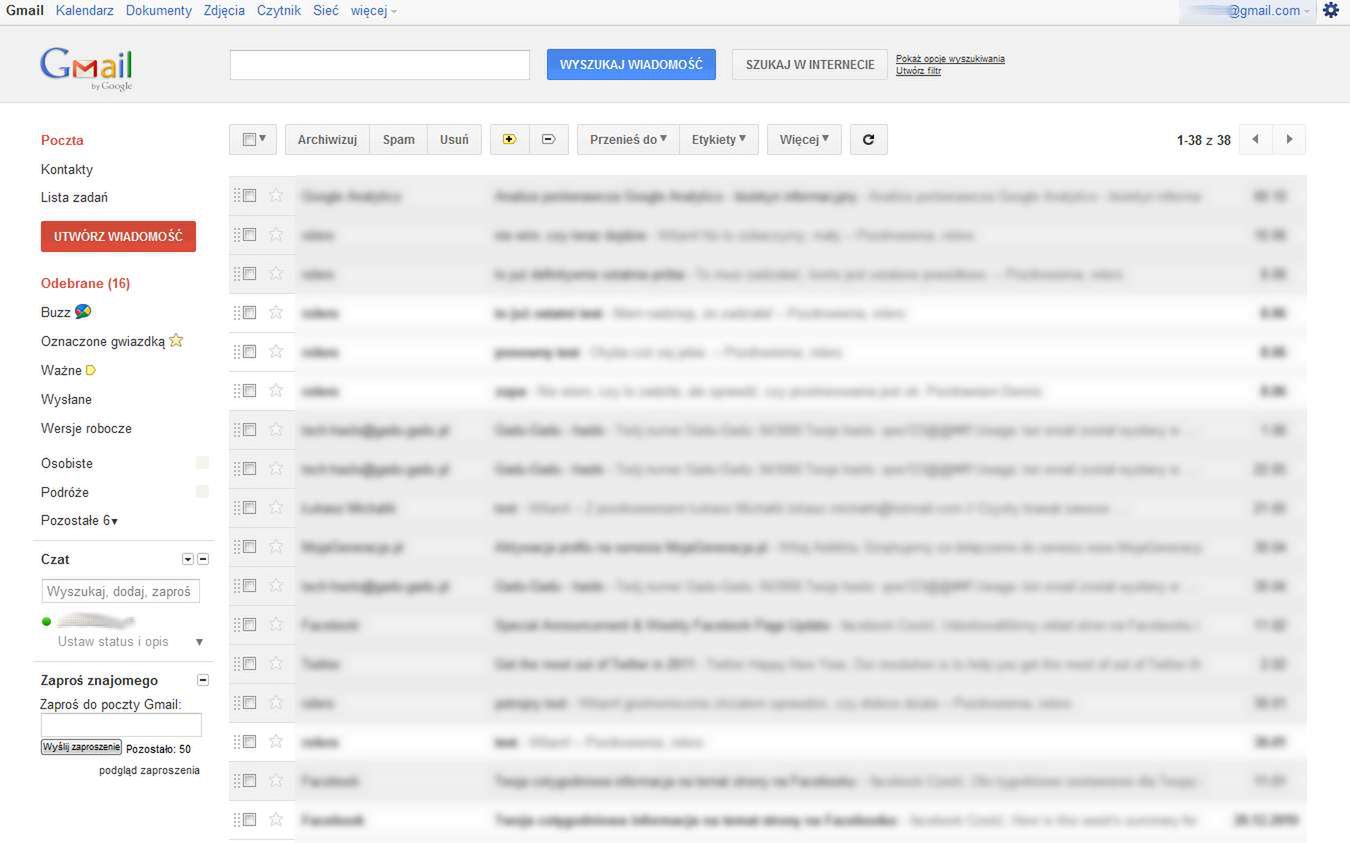
Task: Go to the newer messages arrow
Action: [x=1255, y=139]
